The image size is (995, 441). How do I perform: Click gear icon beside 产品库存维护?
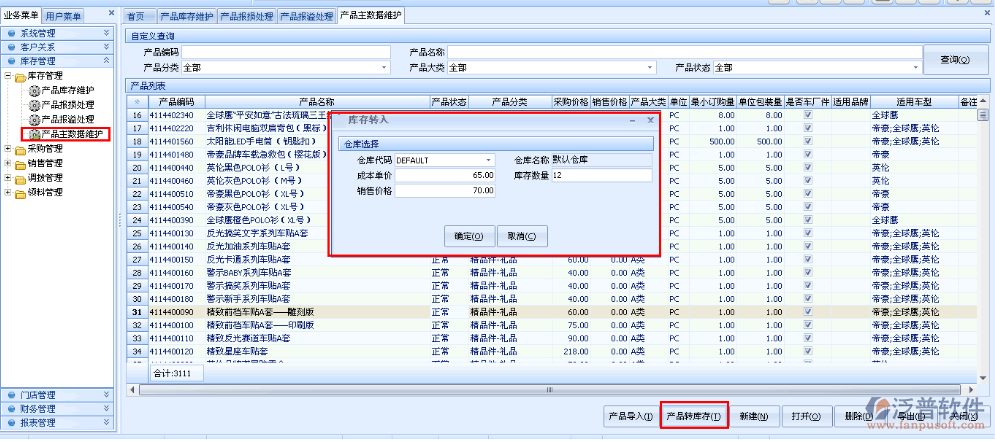click(x=34, y=91)
